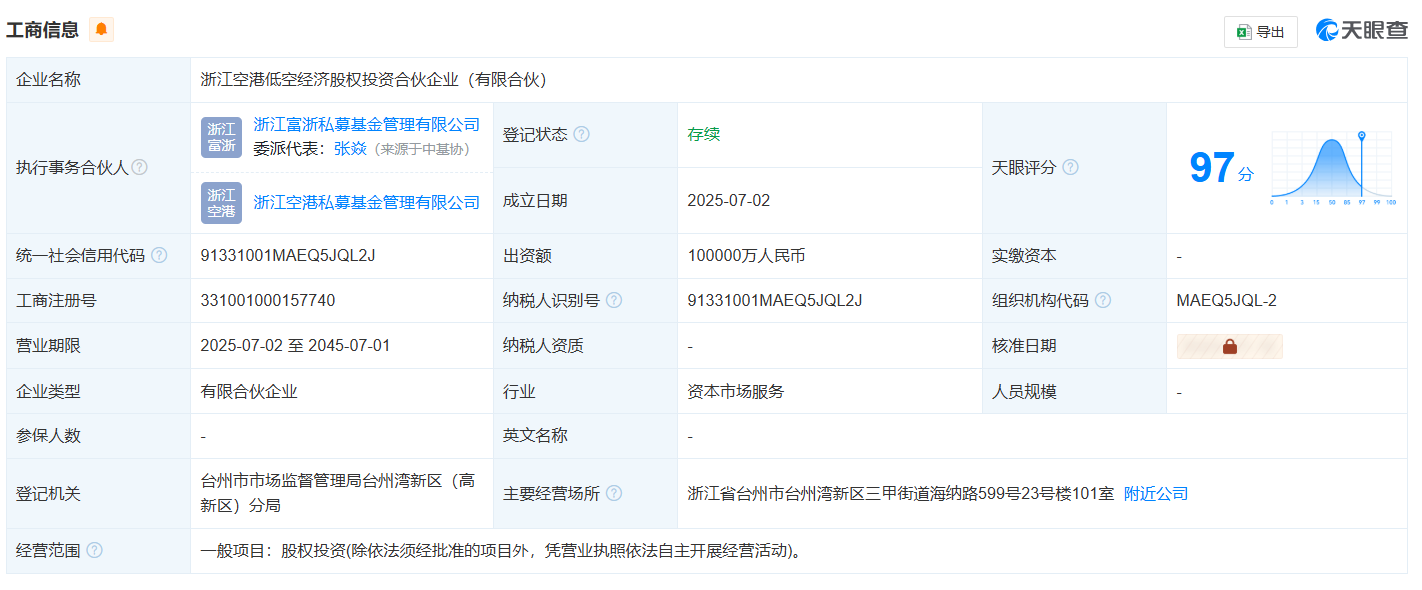
Task: Click the registered address text
Action: [900, 493]
